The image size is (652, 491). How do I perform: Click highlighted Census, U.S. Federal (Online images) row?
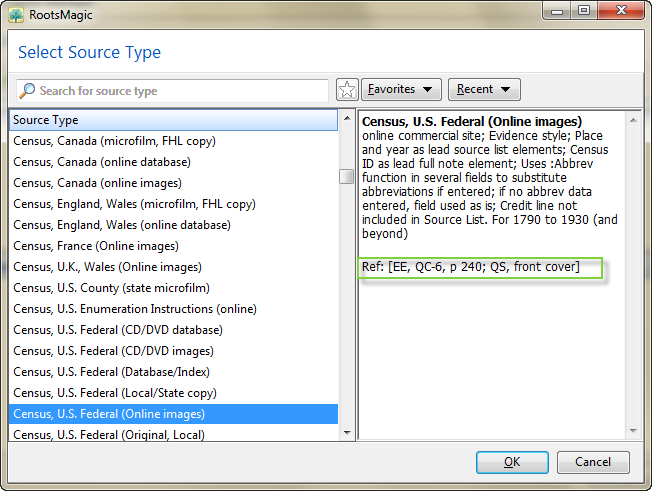tap(173, 414)
